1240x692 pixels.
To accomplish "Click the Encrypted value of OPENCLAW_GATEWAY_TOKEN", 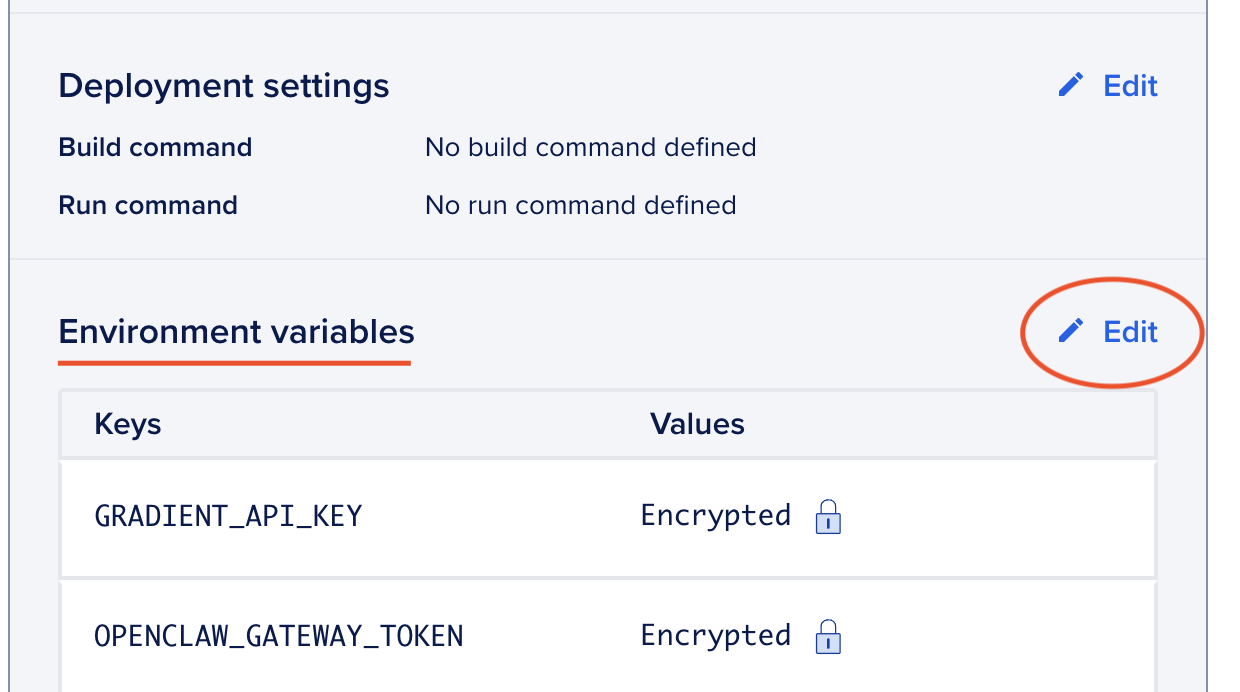I will pyautogui.click(x=716, y=636).
